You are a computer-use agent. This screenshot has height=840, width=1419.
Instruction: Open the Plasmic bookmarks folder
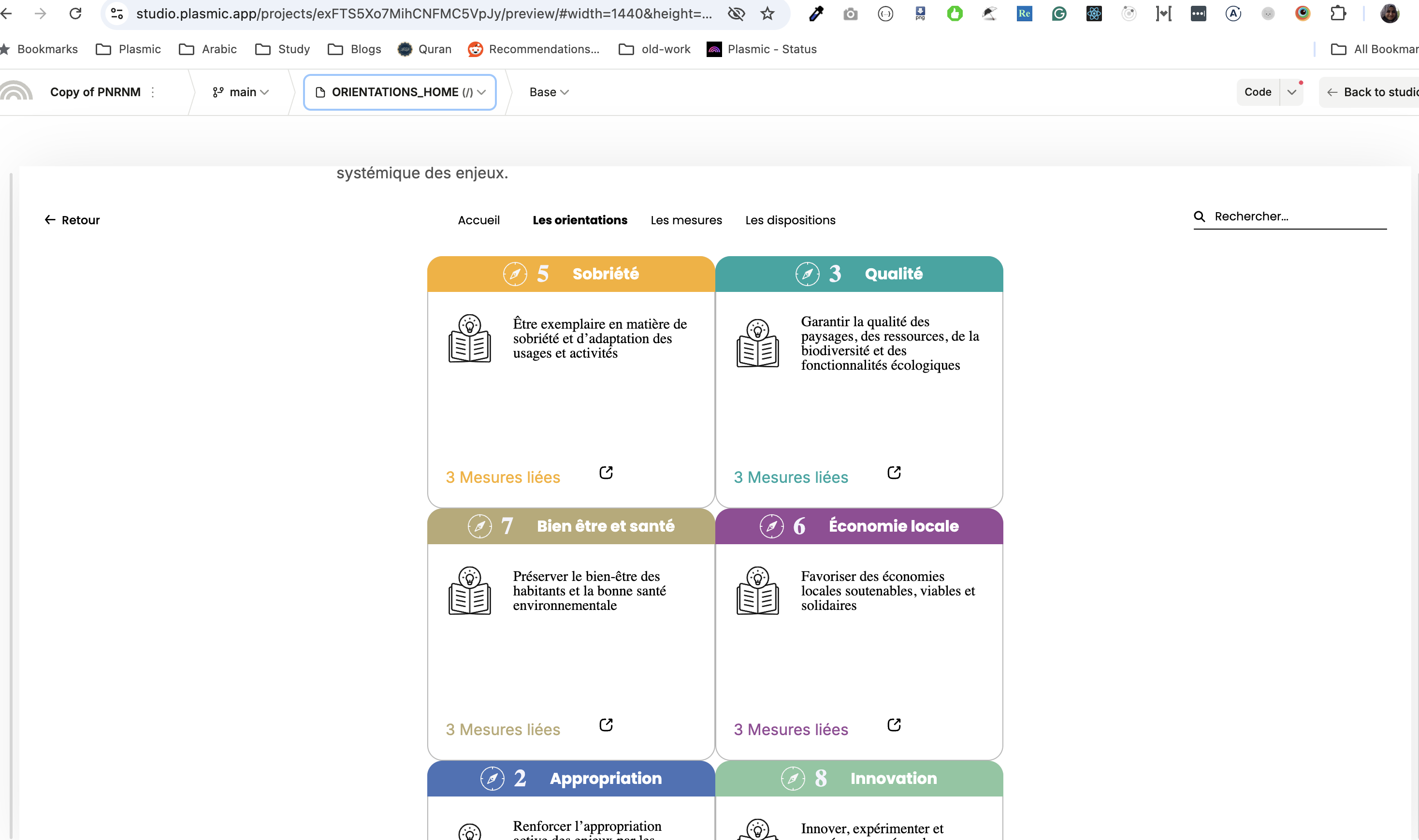coord(129,49)
